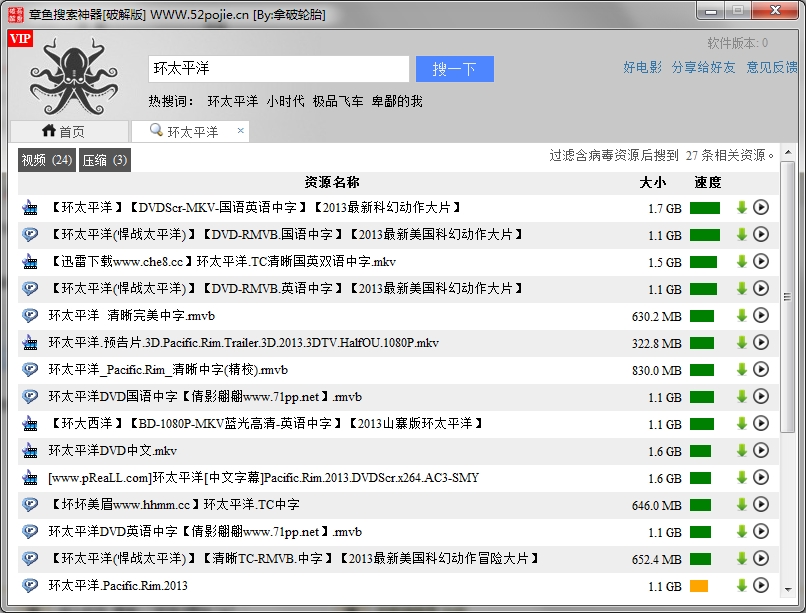Play the 清晰TC-RMVB.中字 resource
This screenshot has height=613, width=806.
pos(761,559)
